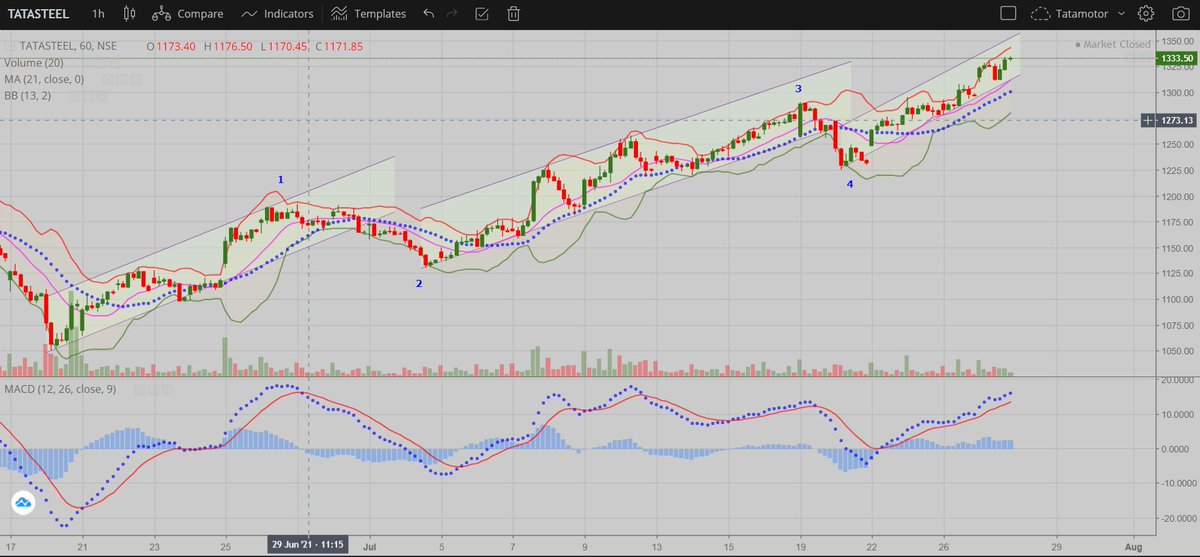Select the MACD (12, 26, close, 9) legend

[60, 389]
